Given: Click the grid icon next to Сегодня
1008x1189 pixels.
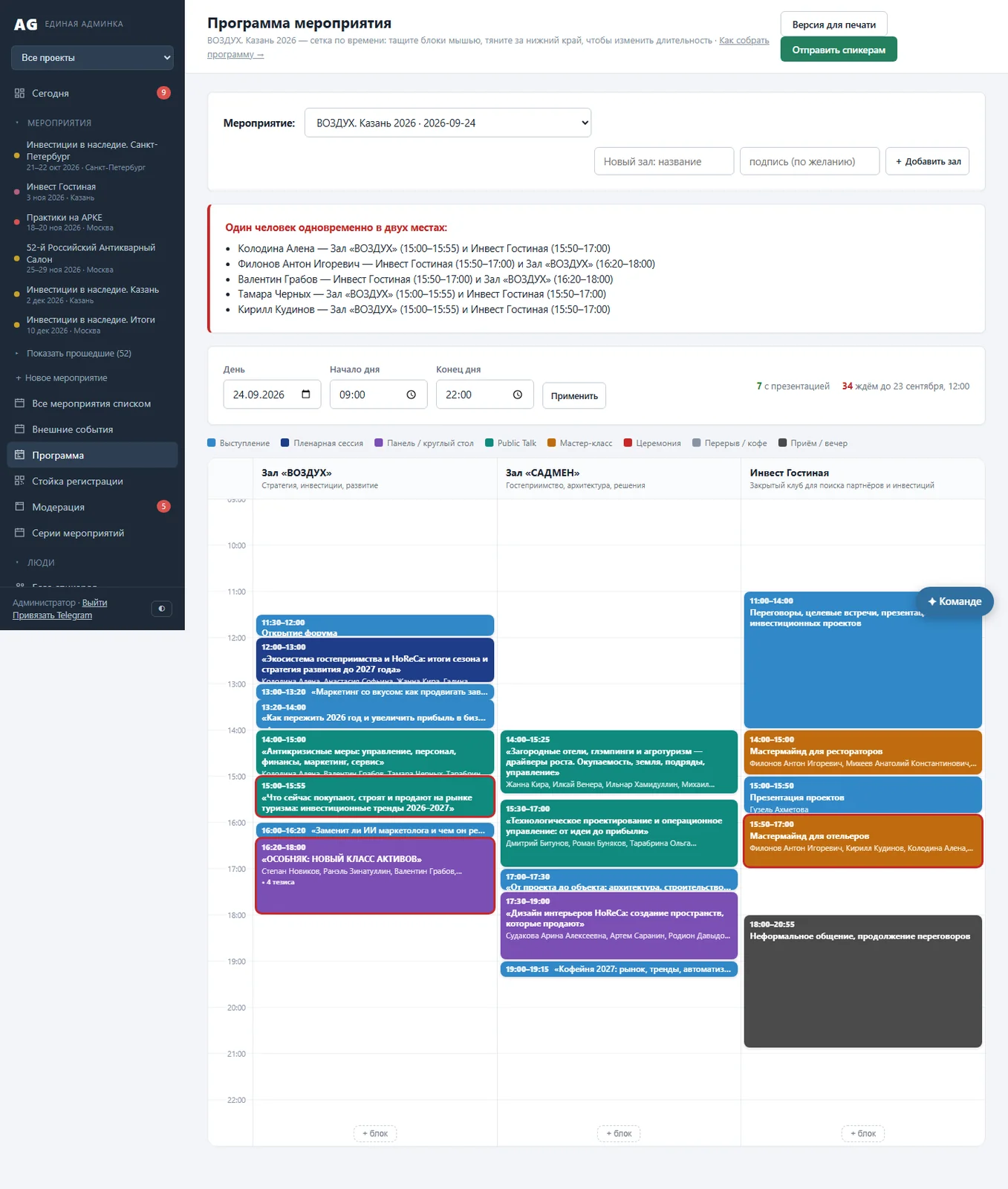Looking at the screenshot, I should 19,94.
